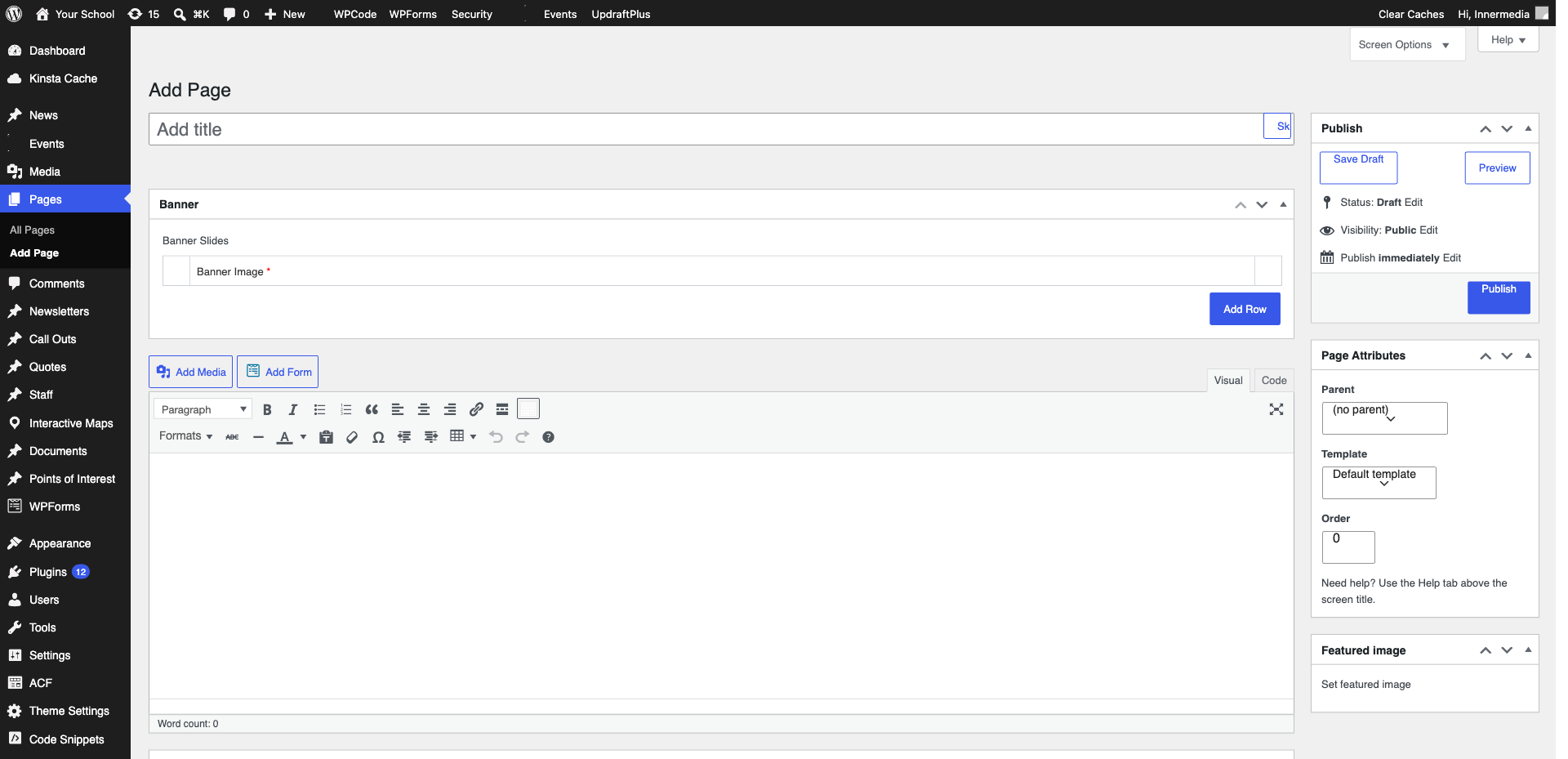Click the Add Media button
Image resolution: width=1568 pixels, height=759 pixels.
point(190,372)
